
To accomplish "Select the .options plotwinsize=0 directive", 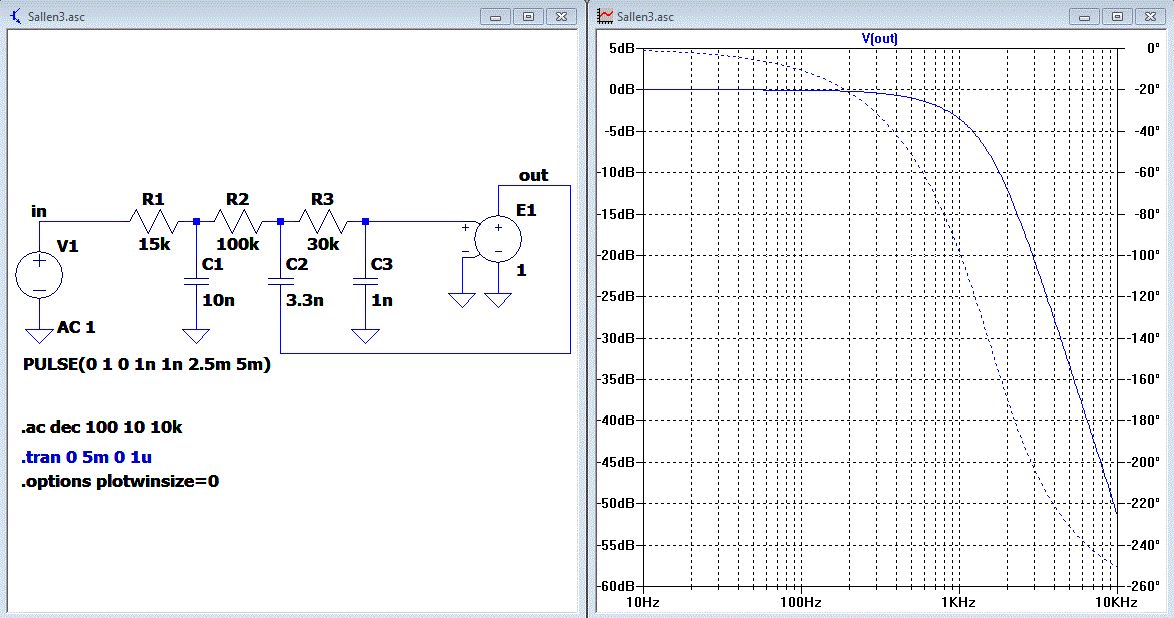I will pos(120,481).
